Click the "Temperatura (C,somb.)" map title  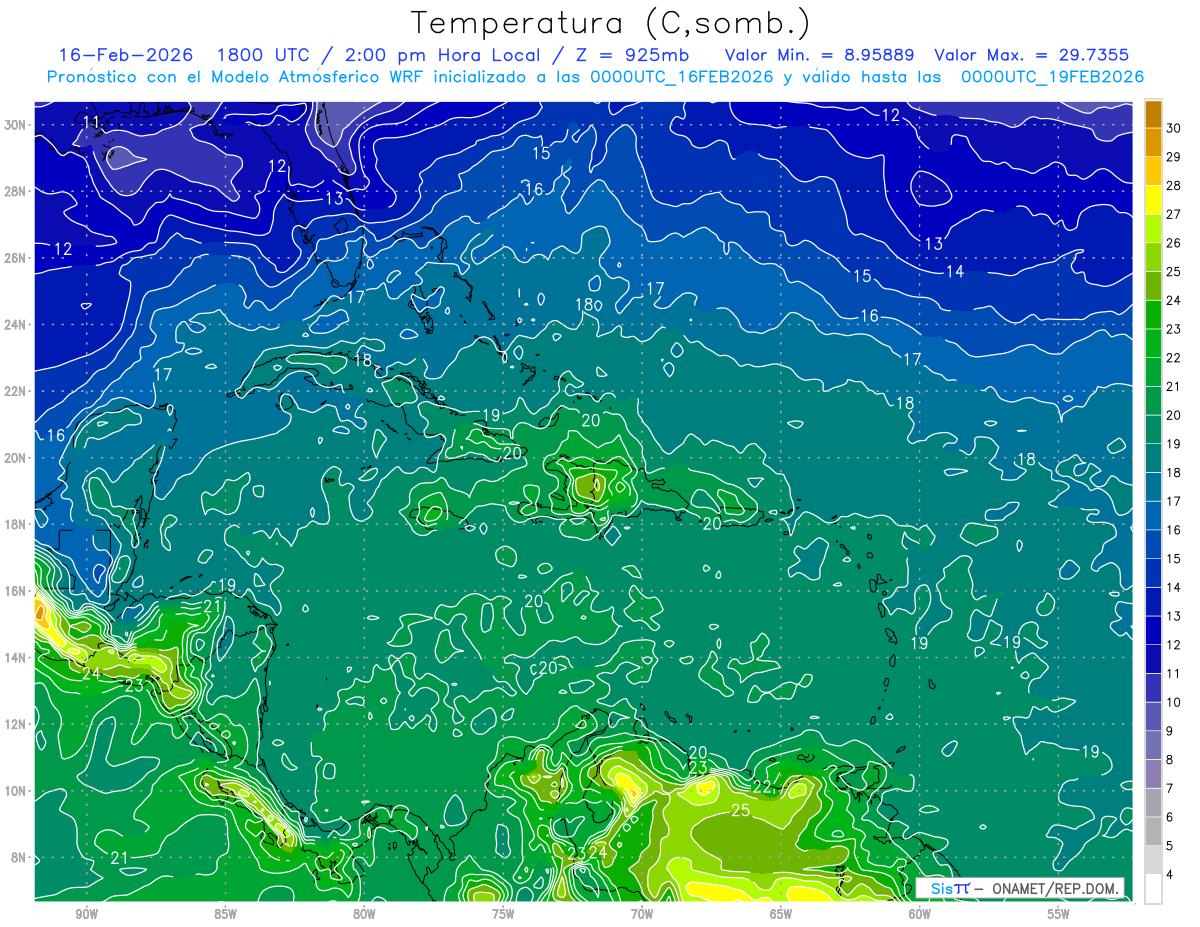tap(611, 23)
